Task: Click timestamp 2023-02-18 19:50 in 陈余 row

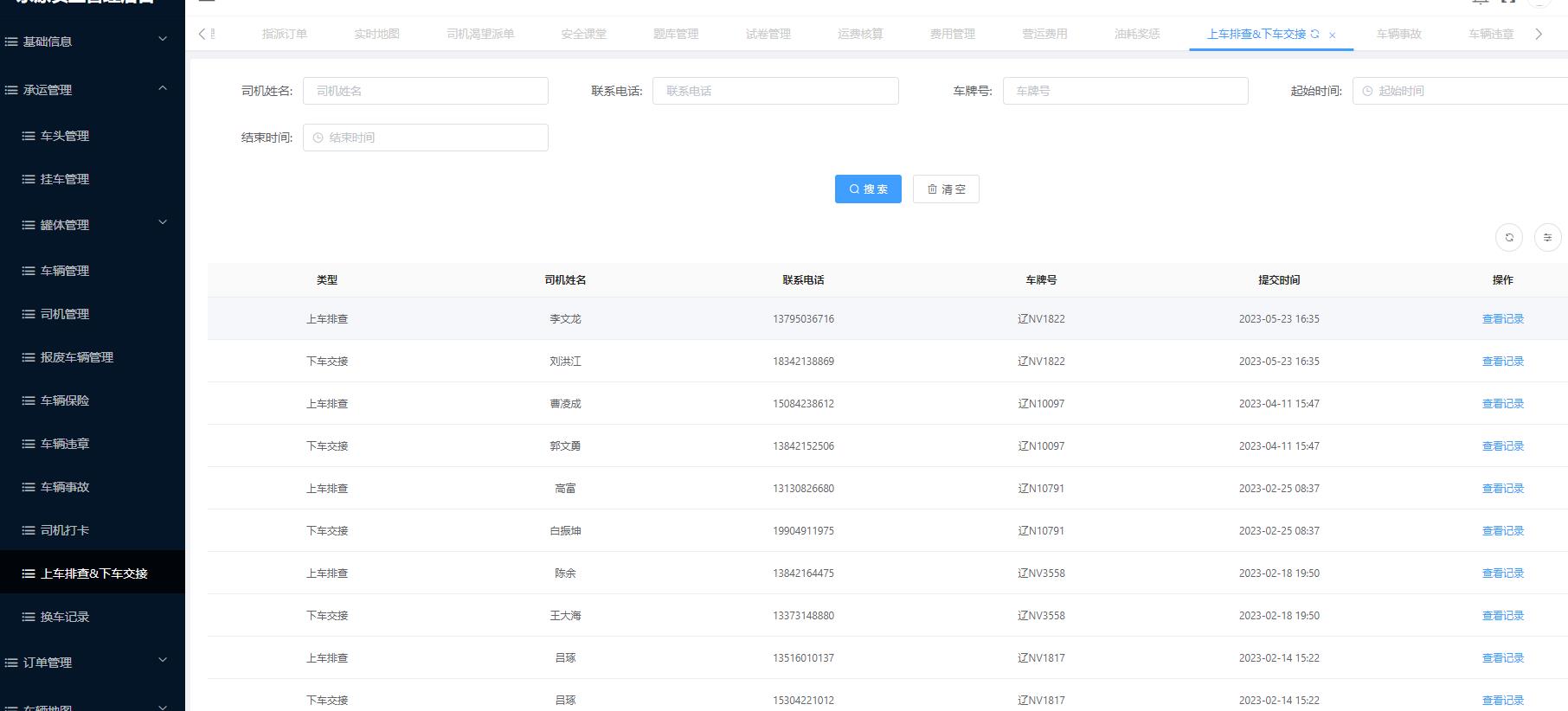Action: 1279,573
